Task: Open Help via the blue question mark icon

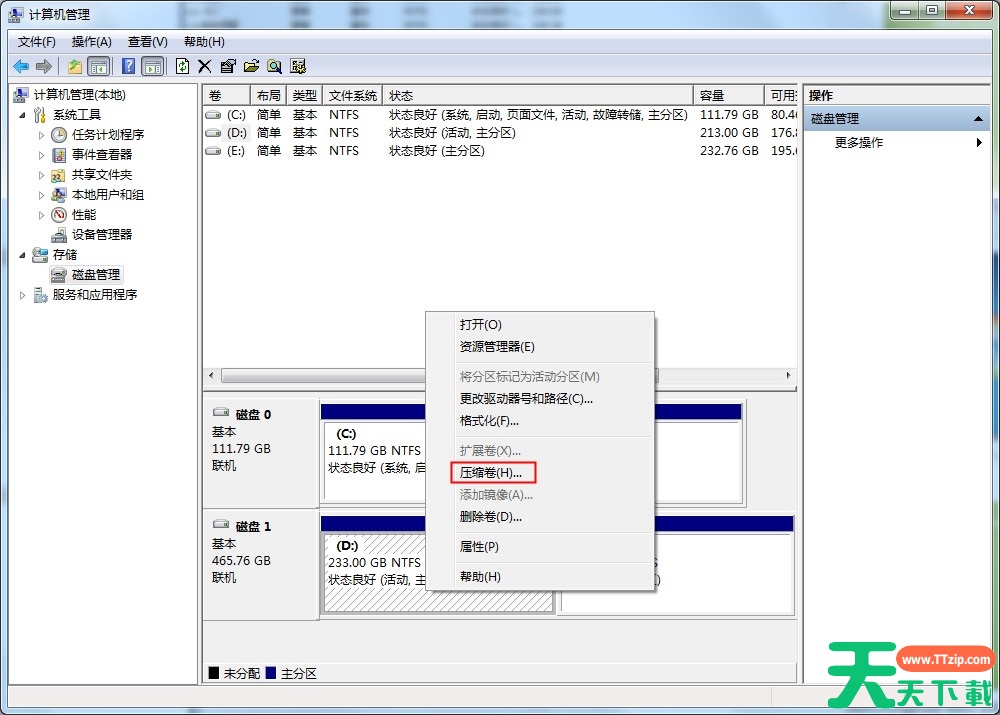Action: pyautogui.click(x=128, y=66)
